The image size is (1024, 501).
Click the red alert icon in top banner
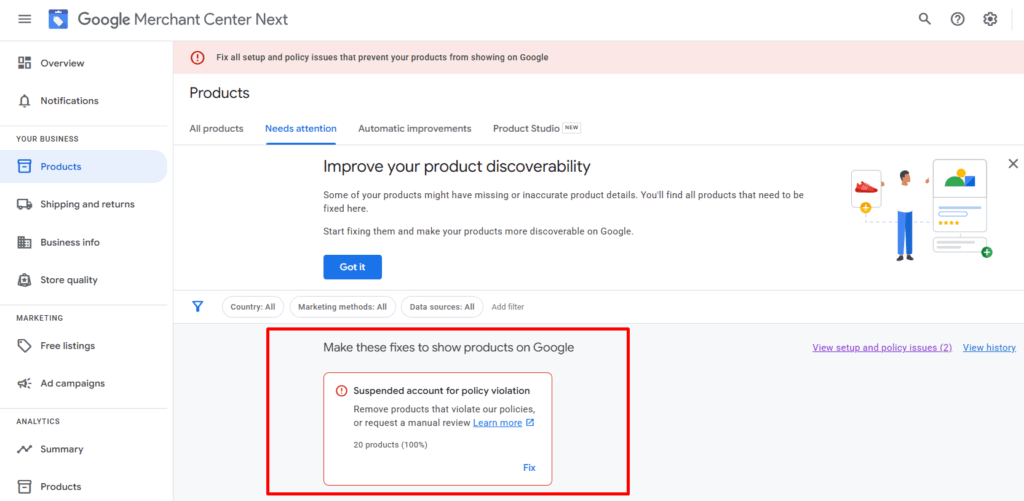pyautogui.click(x=197, y=57)
